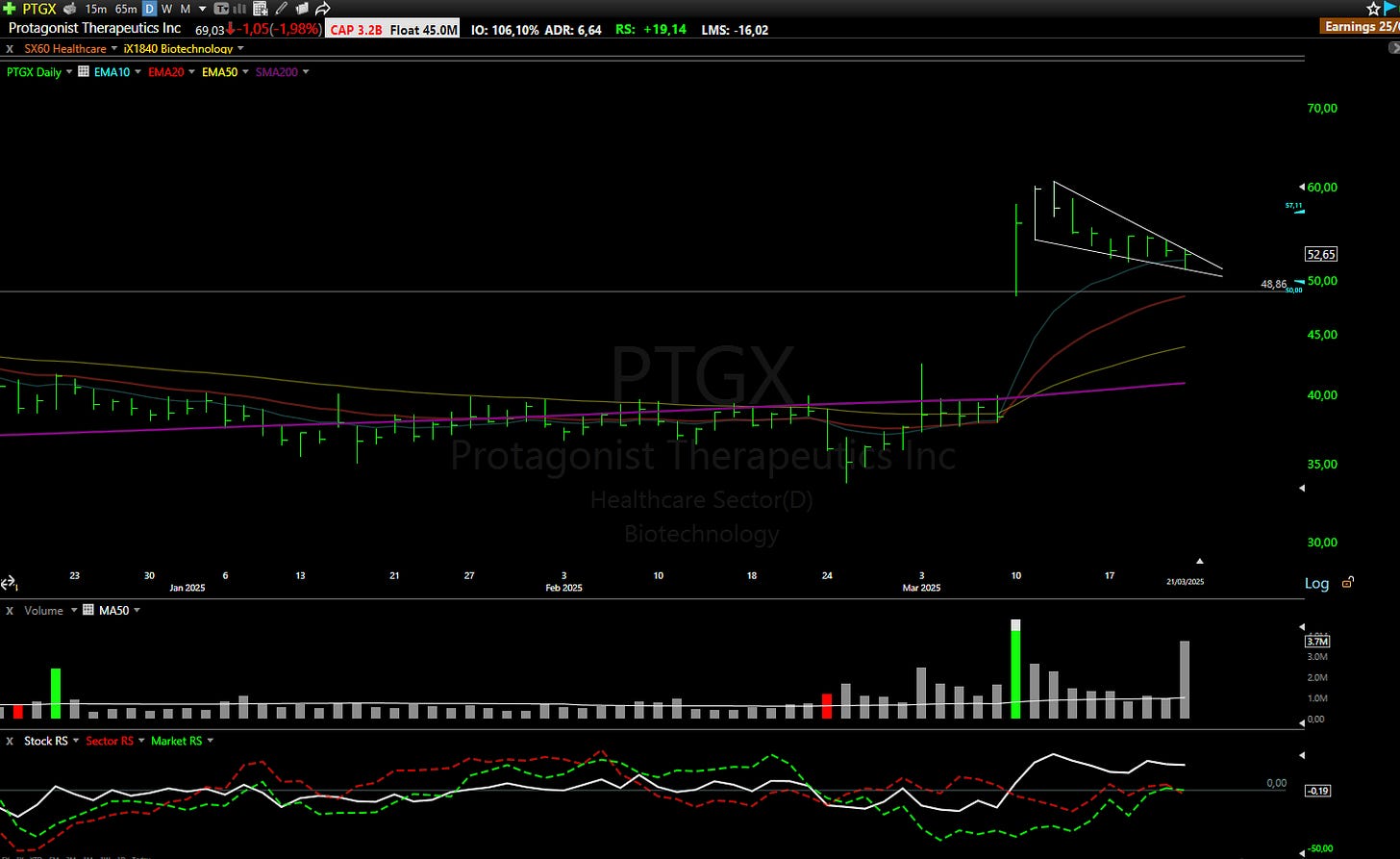The image size is (1400, 859).
Task: Click the green plus add-symbol icon
Action: [x=9, y=9]
